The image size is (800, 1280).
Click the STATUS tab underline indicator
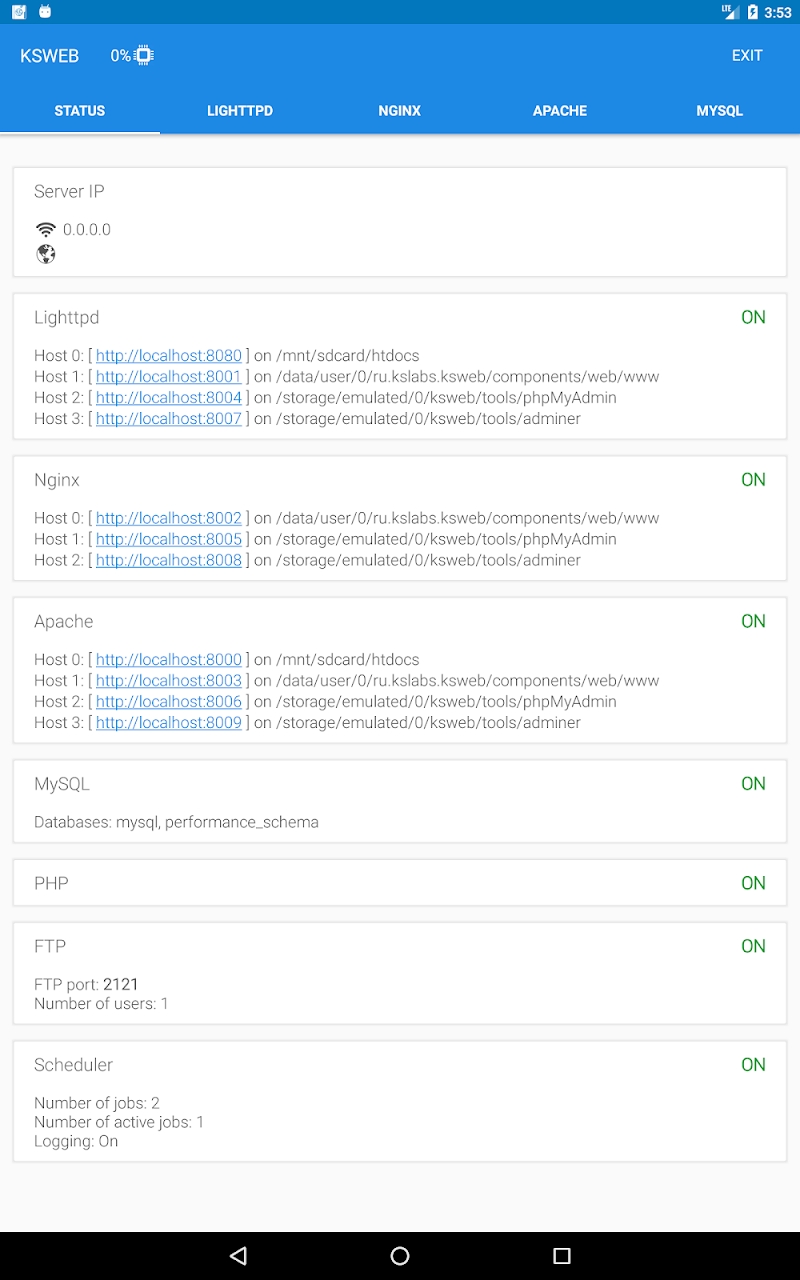click(x=80, y=130)
